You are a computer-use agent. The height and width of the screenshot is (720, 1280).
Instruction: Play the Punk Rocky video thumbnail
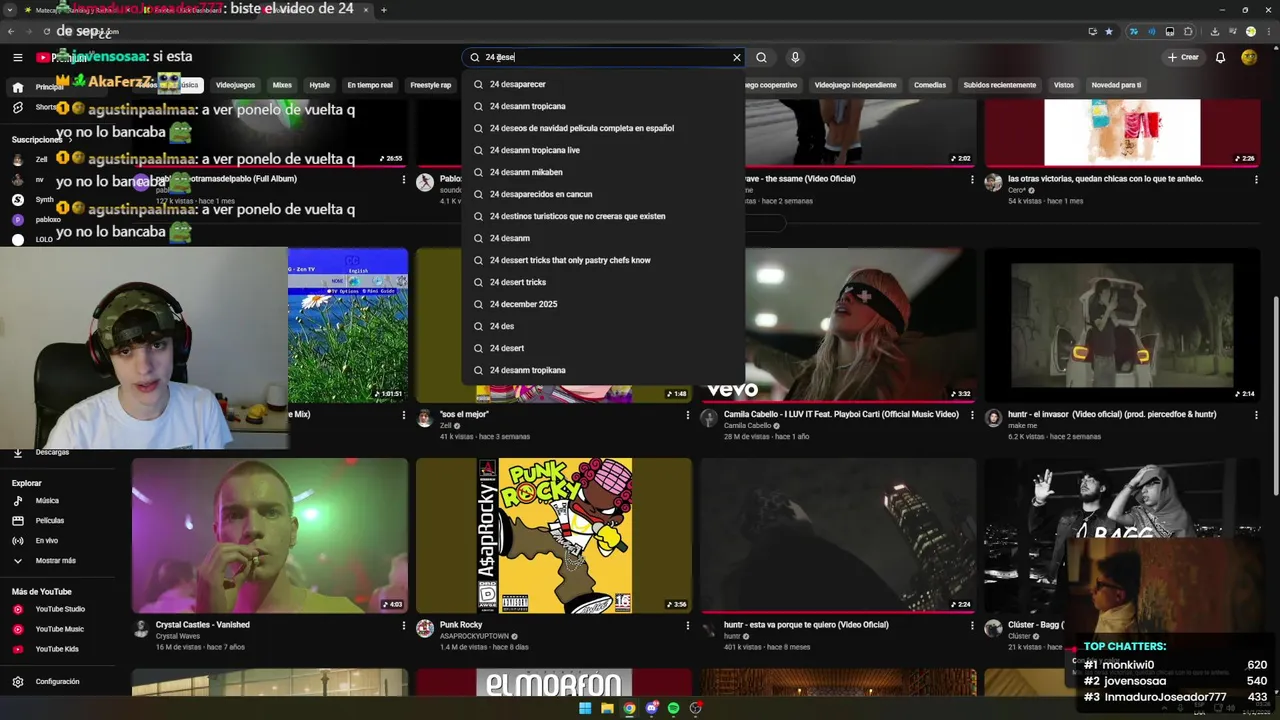(x=554, y=536)
